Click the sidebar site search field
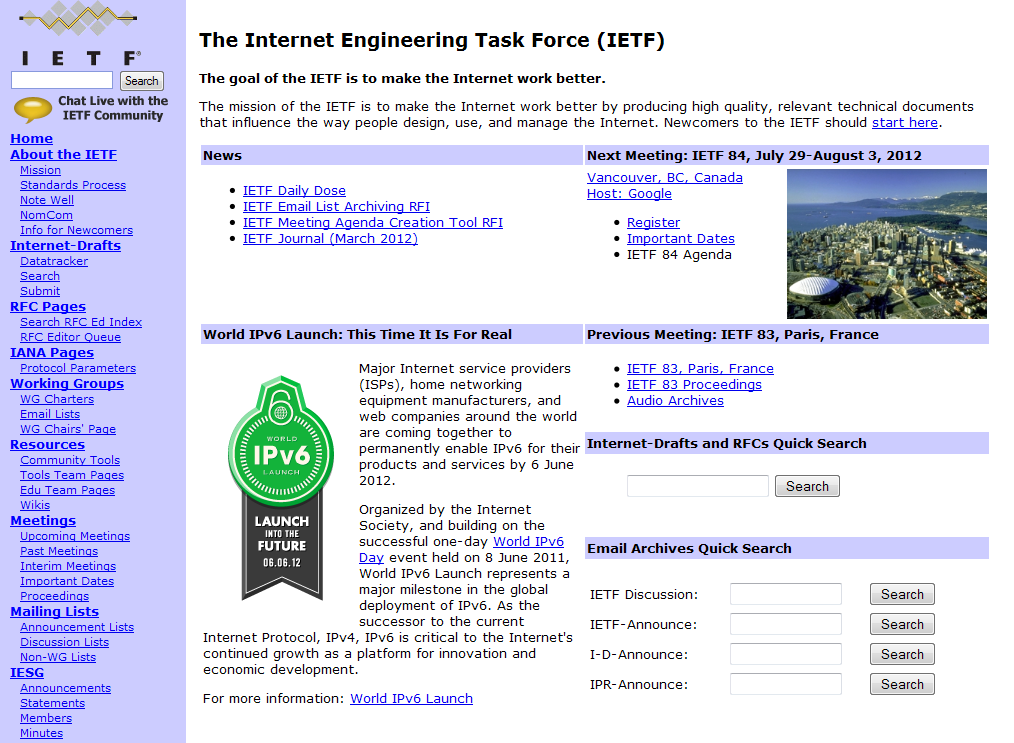1014x743 pixels. tap(62, 81)
